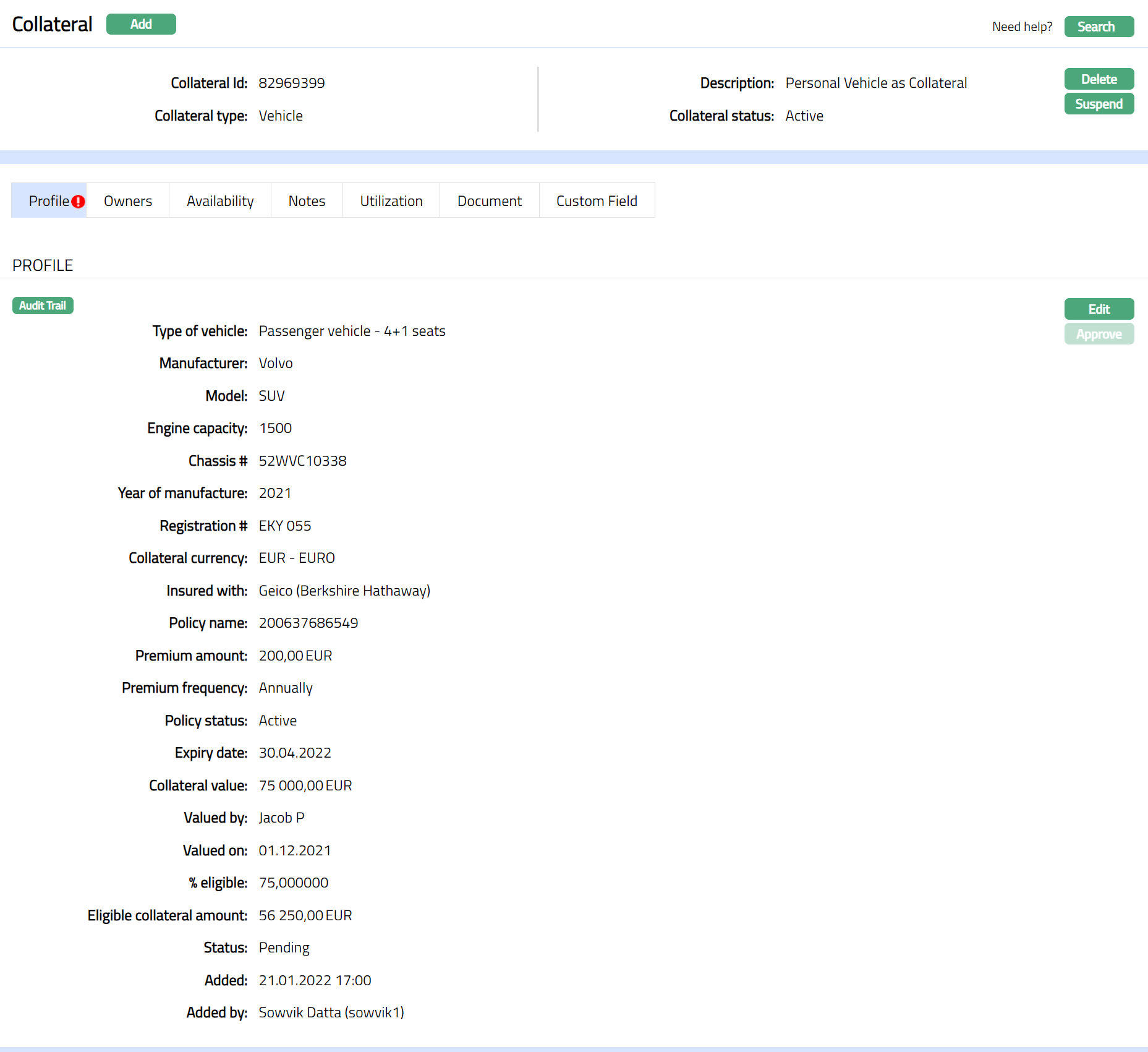Switch to the Owners tab
Screen dimensions: 1148x1052
(128, 201)
